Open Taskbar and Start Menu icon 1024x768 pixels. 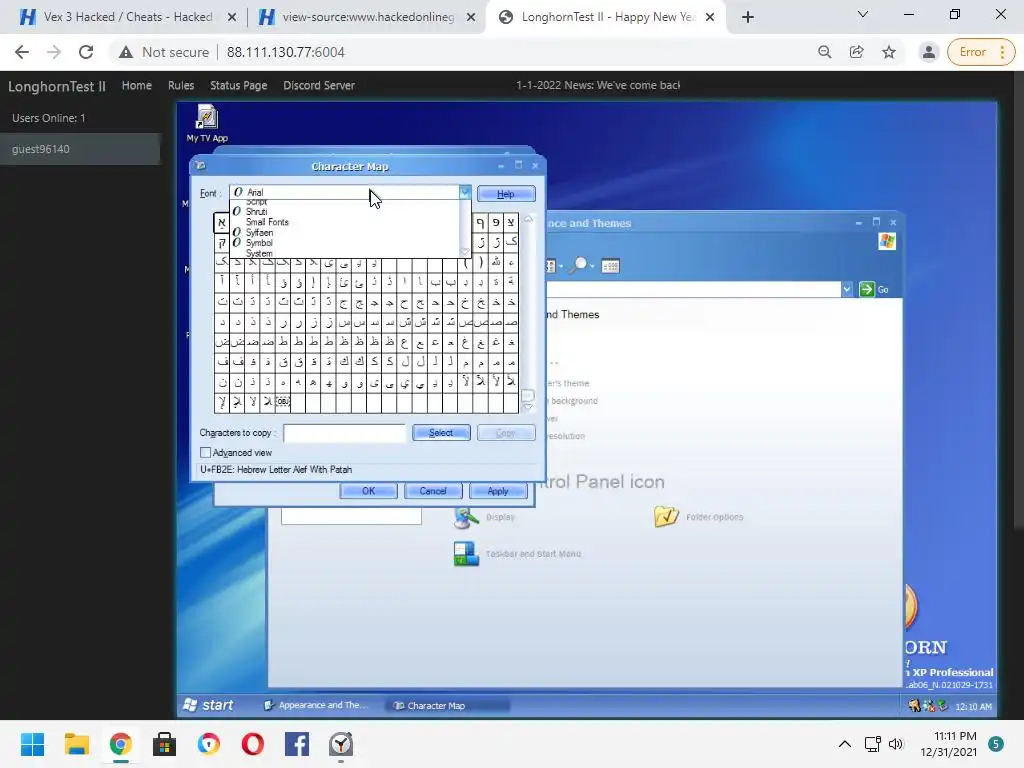(517, 554)
